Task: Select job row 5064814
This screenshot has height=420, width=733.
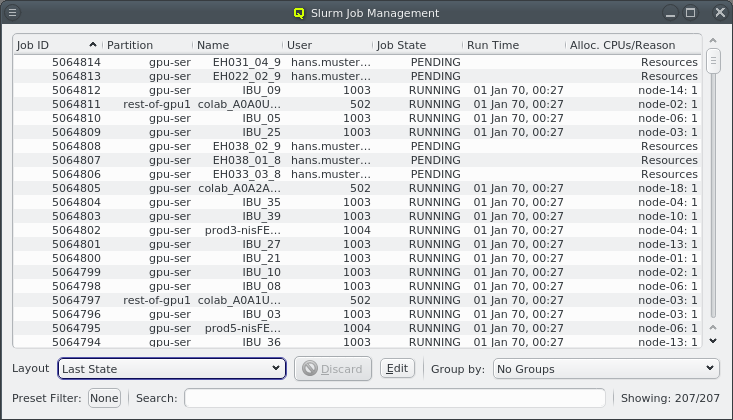Action: click(x=357, y=62)
